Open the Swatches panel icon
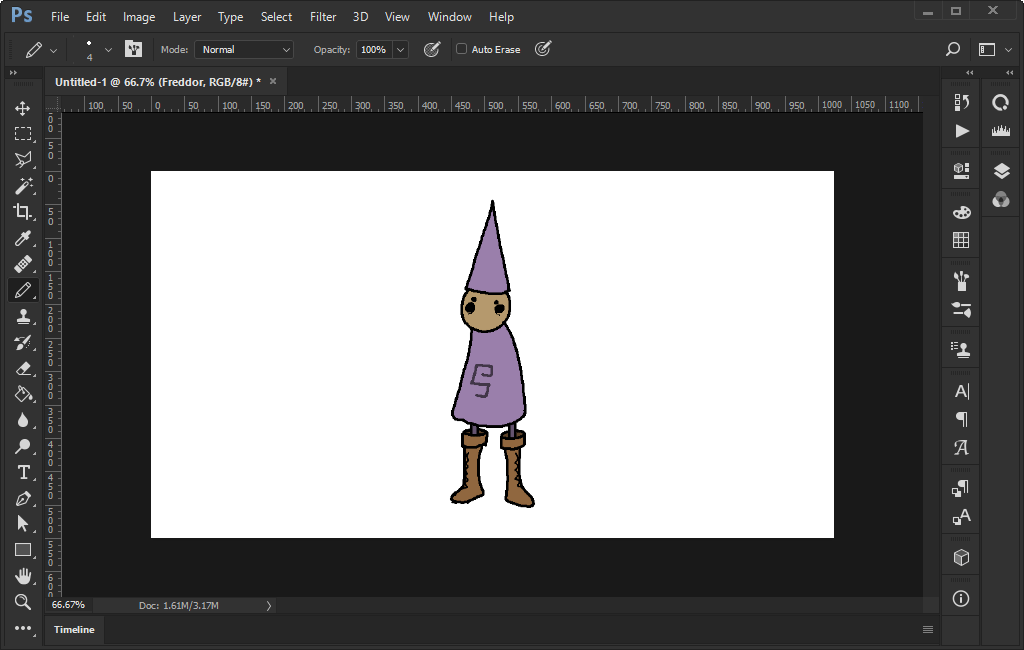The image size is (1024, 650). tap(961, 240)
